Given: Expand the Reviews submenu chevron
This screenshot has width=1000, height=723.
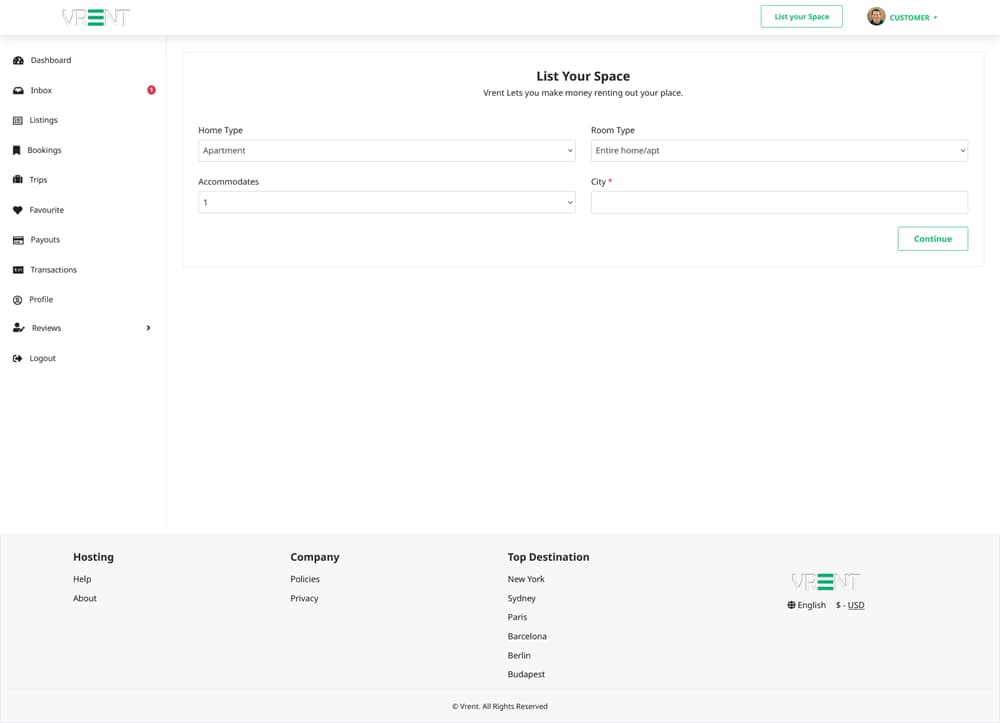Looking at the screenshot, I should (x=148, y=328).
